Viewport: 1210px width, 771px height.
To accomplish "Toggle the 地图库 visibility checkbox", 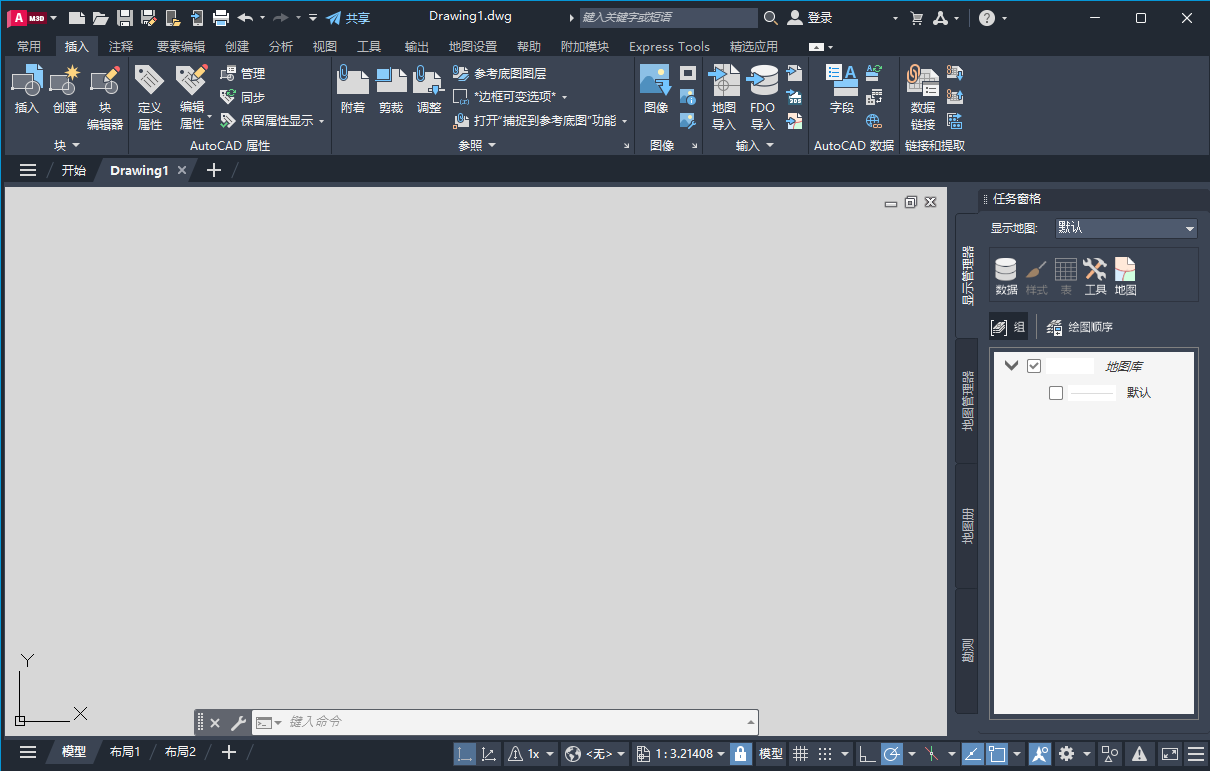I will [1034, 365].
